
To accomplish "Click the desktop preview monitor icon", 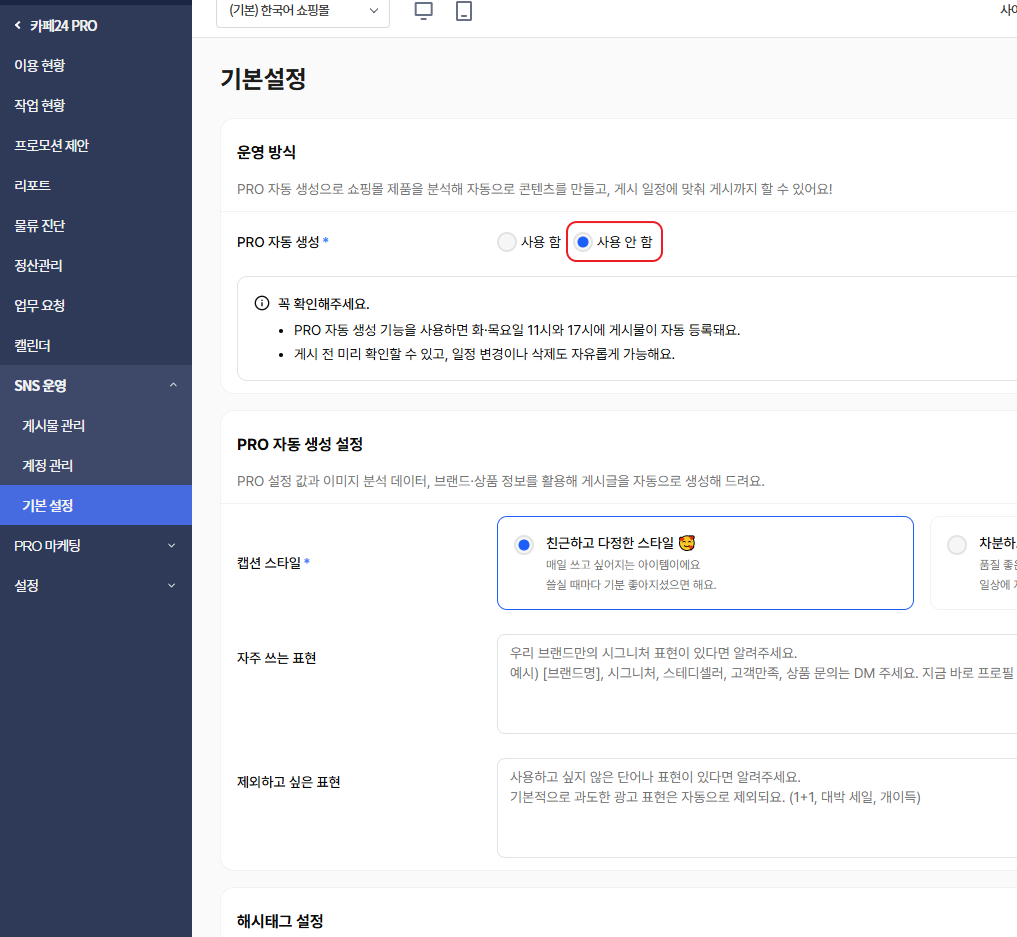I will click(423, 10).
